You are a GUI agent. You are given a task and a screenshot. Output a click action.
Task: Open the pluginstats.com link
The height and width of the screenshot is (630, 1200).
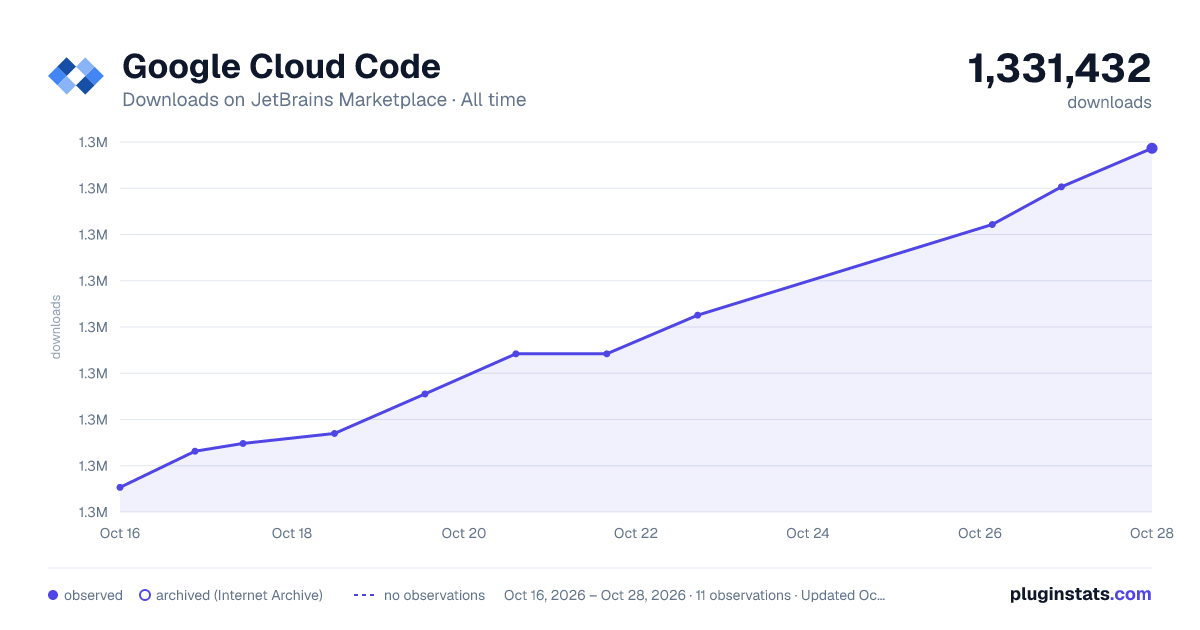(1081, 594)
